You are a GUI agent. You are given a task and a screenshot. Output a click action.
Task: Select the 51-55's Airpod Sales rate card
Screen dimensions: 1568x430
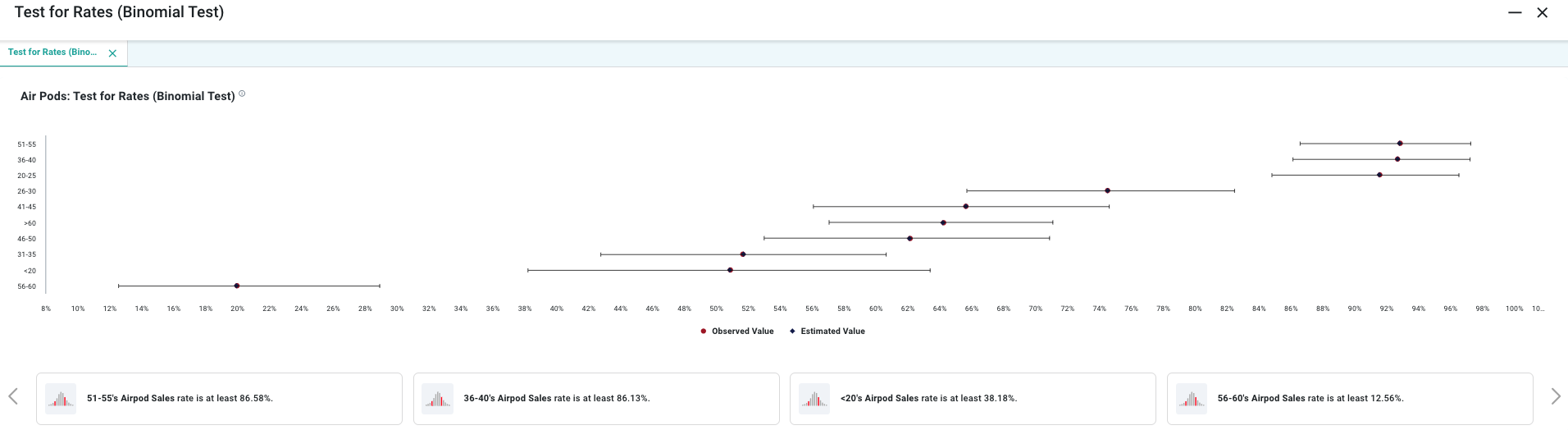219,399
